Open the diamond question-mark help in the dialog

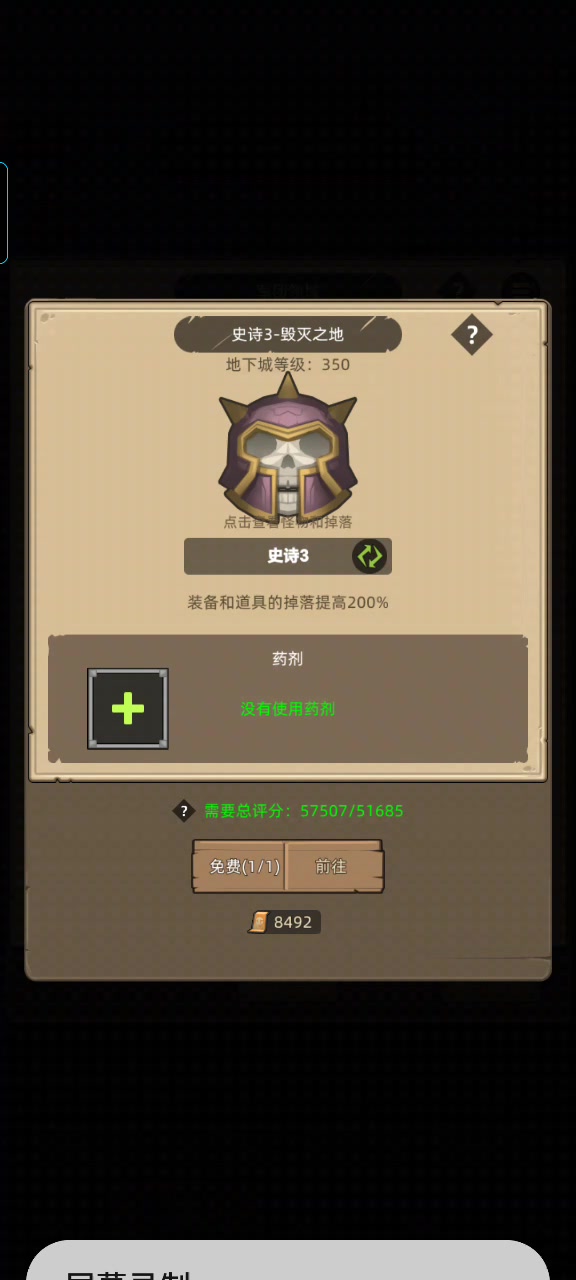click(x=472, y=334)
